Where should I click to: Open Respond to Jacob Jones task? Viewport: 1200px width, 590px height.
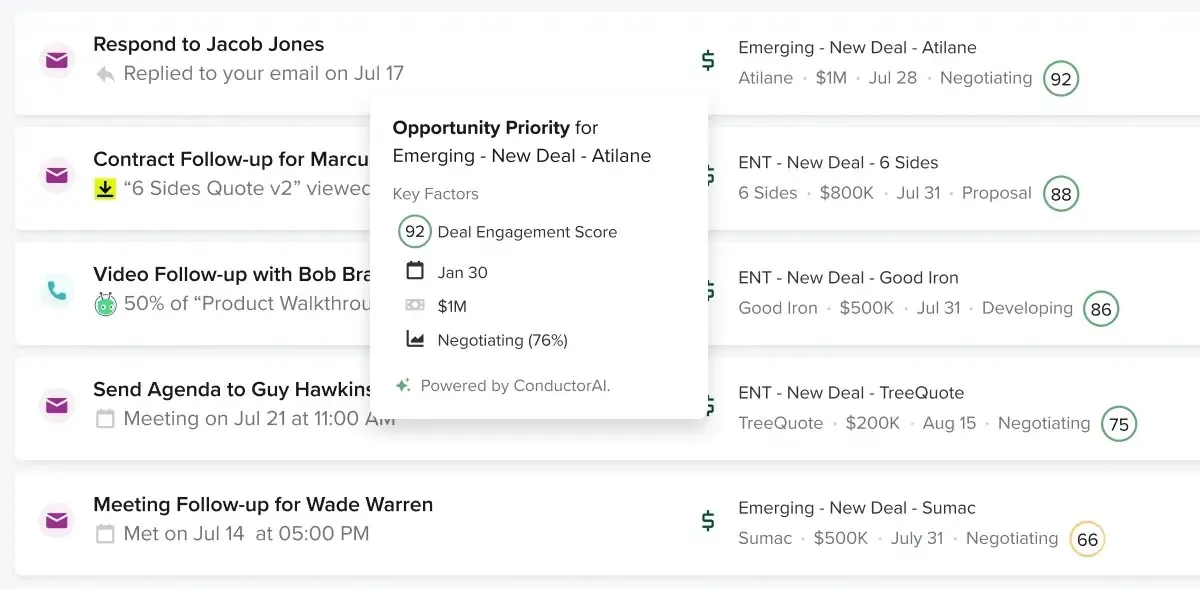208,44
